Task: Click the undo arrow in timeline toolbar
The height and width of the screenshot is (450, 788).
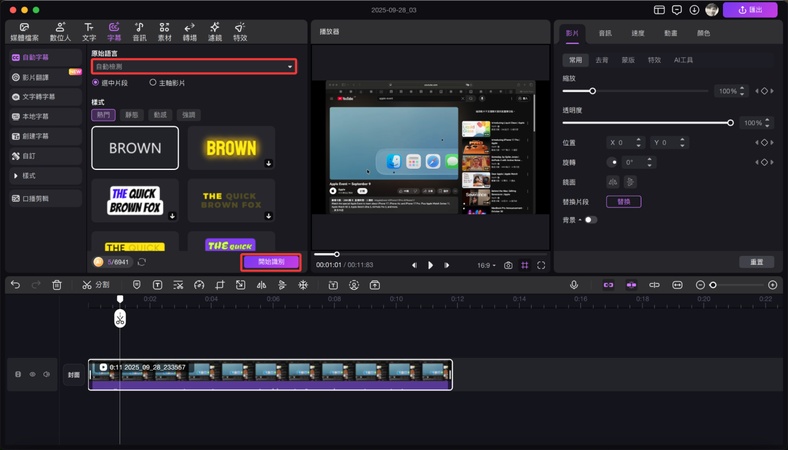Action: point(15,285)
